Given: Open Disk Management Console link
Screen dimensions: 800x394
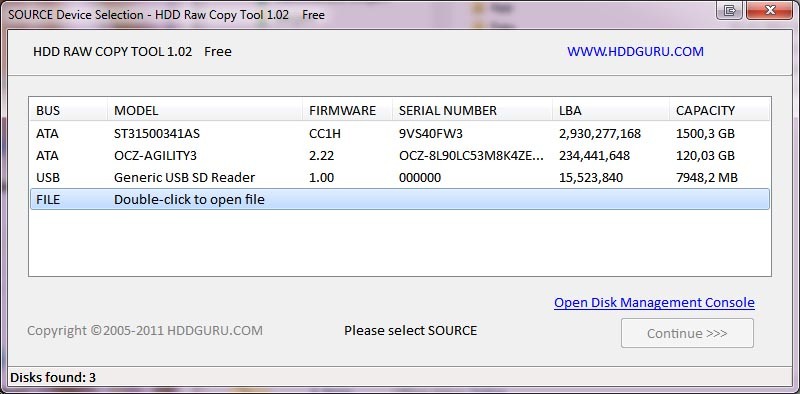Looking at the screenshot, I should (x=654, y=303).
